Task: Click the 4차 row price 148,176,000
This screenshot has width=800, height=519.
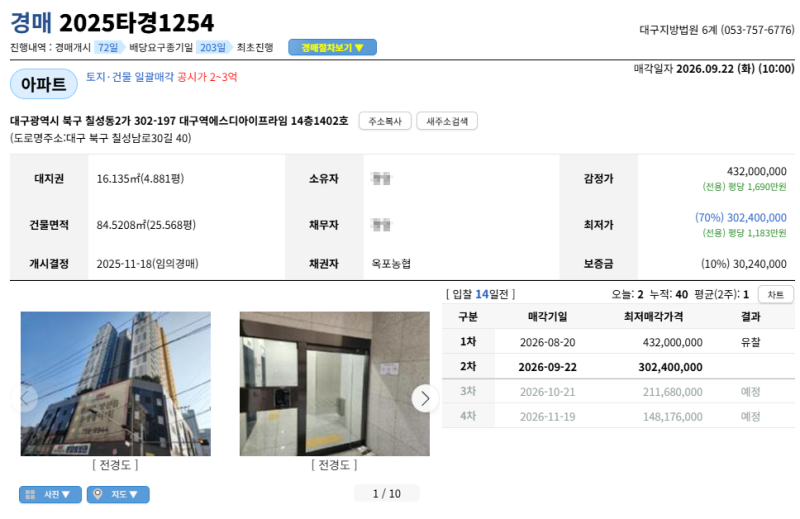Action: point(672,417)
